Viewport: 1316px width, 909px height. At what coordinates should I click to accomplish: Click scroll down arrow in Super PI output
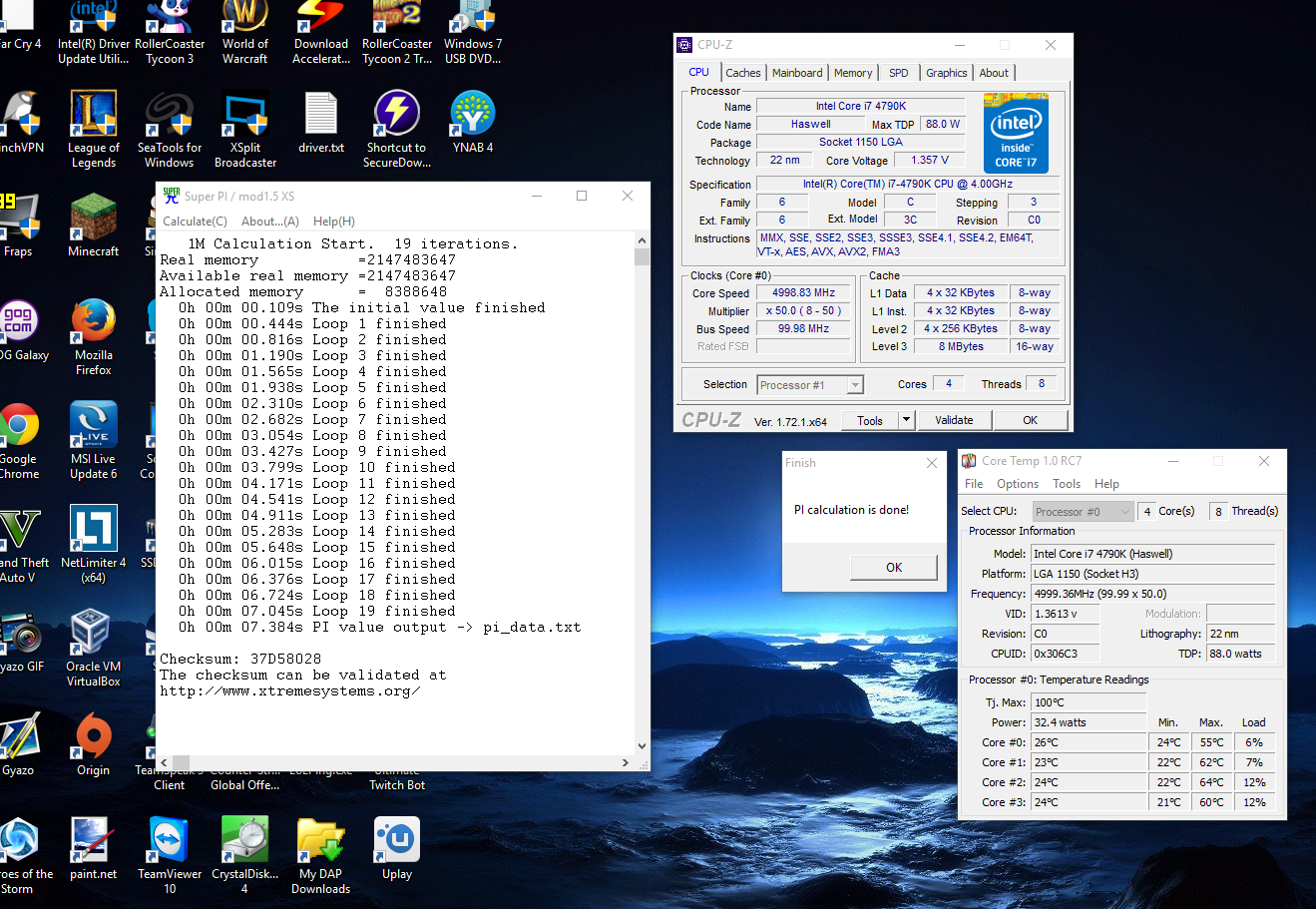[x=642, y=746]
